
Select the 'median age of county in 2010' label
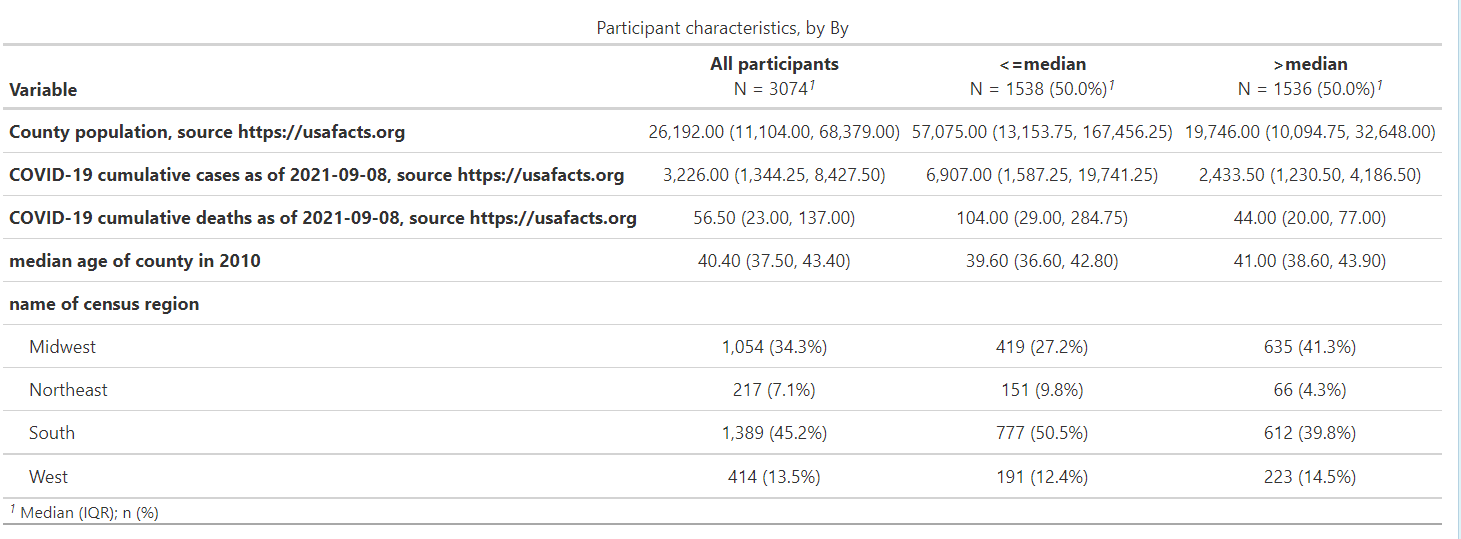pos(135,261)
